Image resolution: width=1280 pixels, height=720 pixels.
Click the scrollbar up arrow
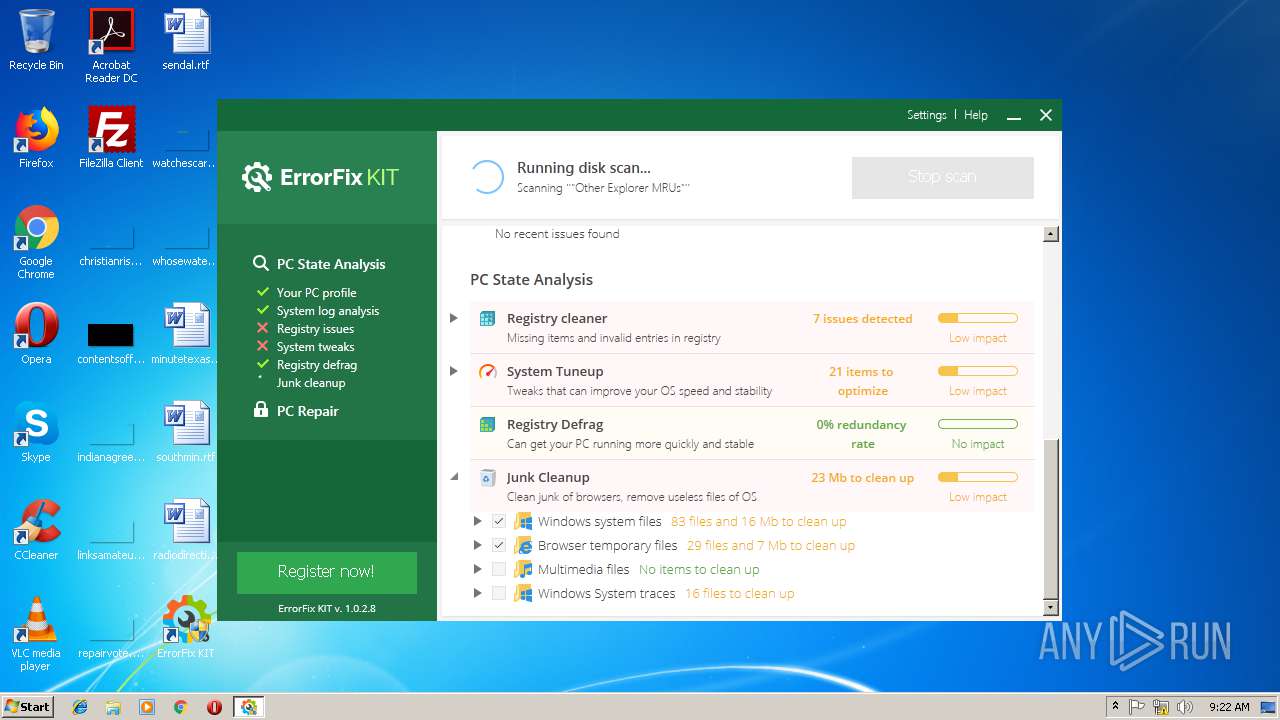coord(1050,234)
